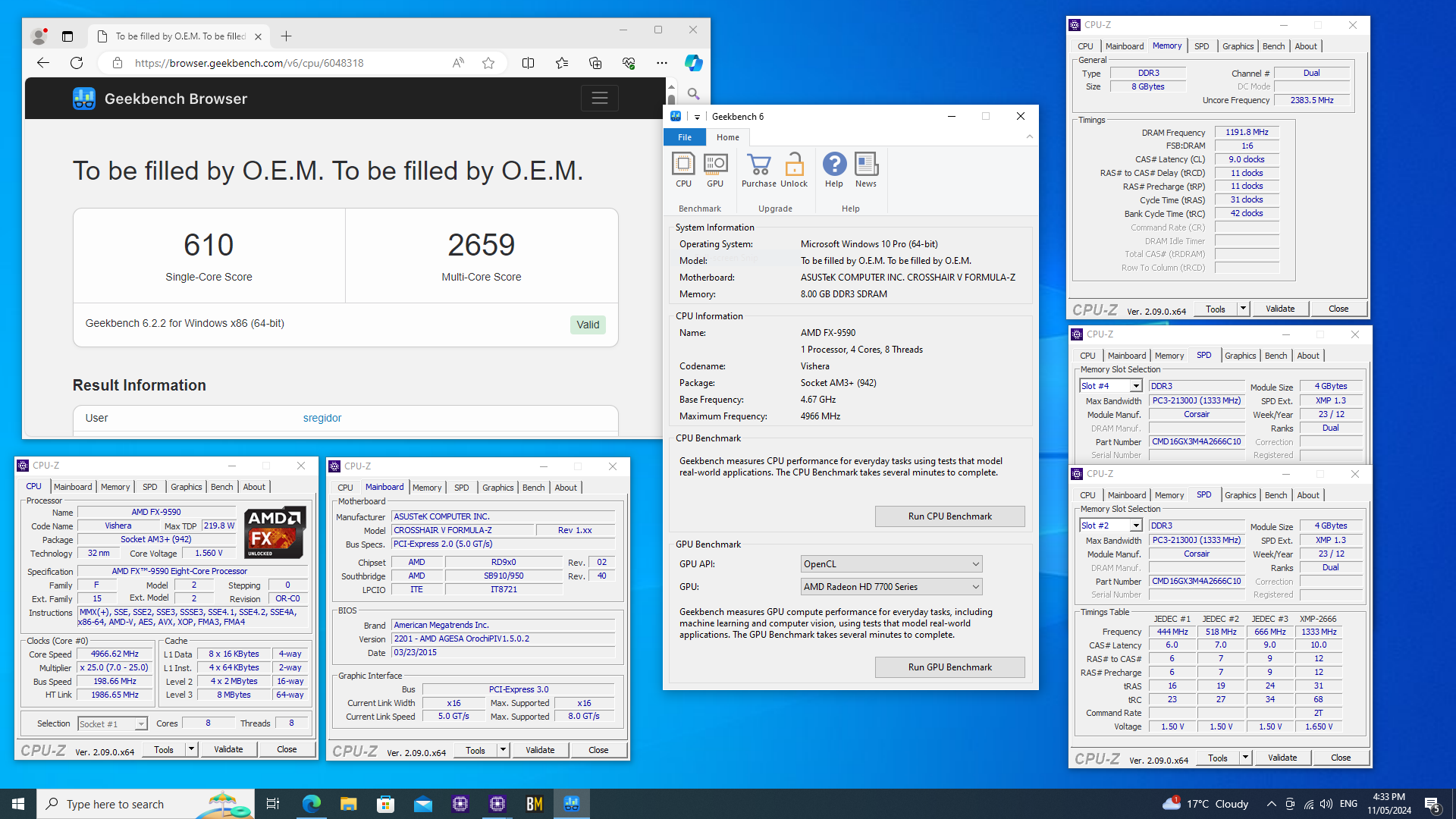Screen dimensions: 1456x819
Task: Click the browser address bar URL
Action: tap(249, 63)
